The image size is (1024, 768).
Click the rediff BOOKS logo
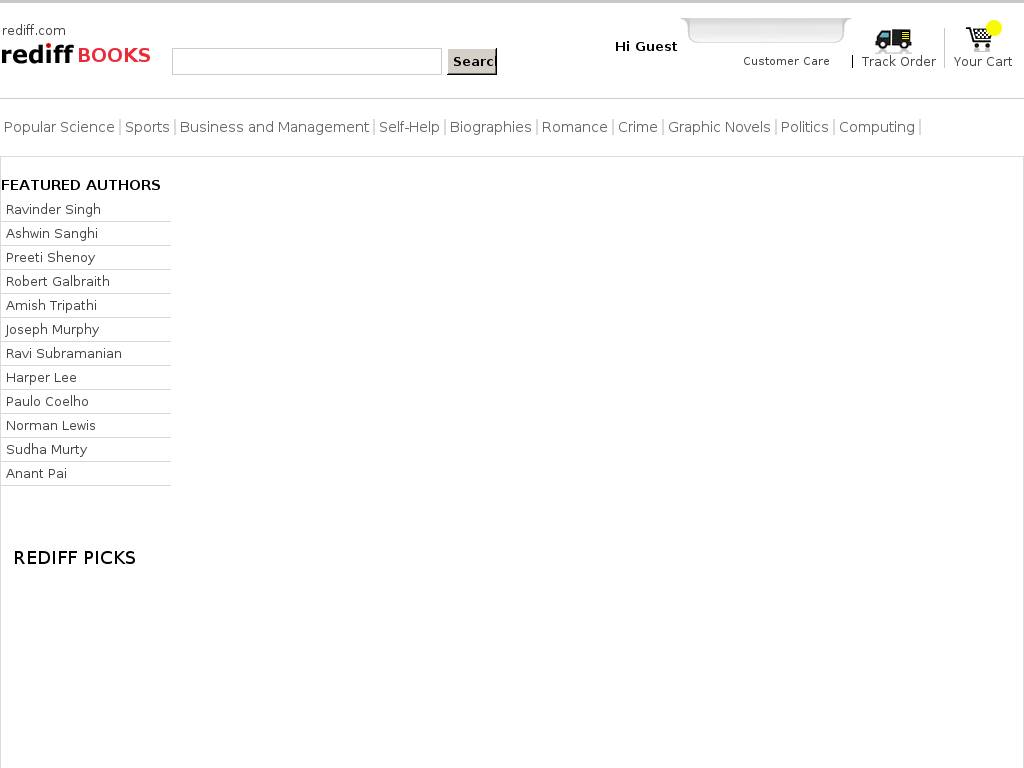click(76, 55)
